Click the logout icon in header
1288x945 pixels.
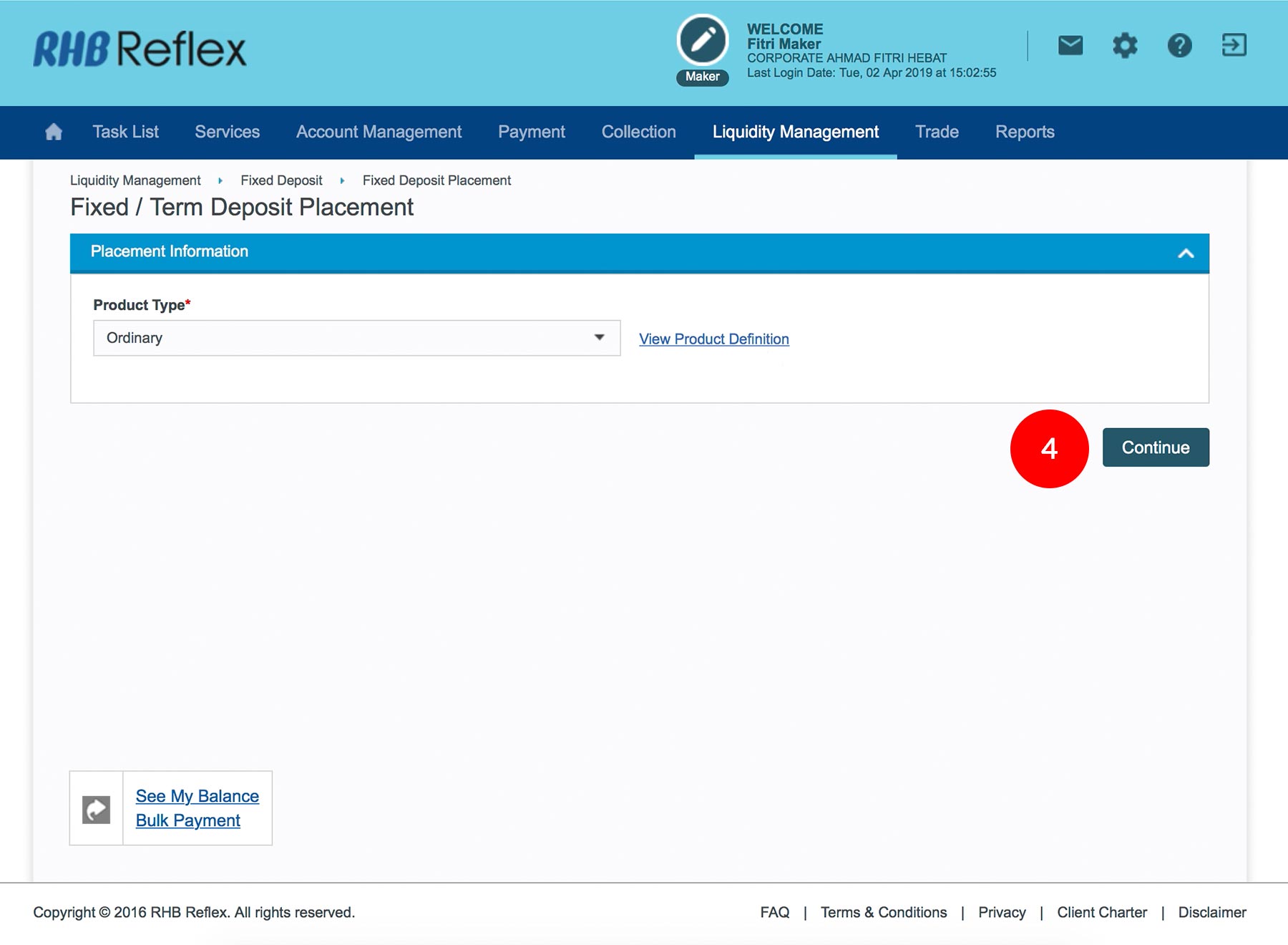pyautogui.click(x=1234, y=46)
